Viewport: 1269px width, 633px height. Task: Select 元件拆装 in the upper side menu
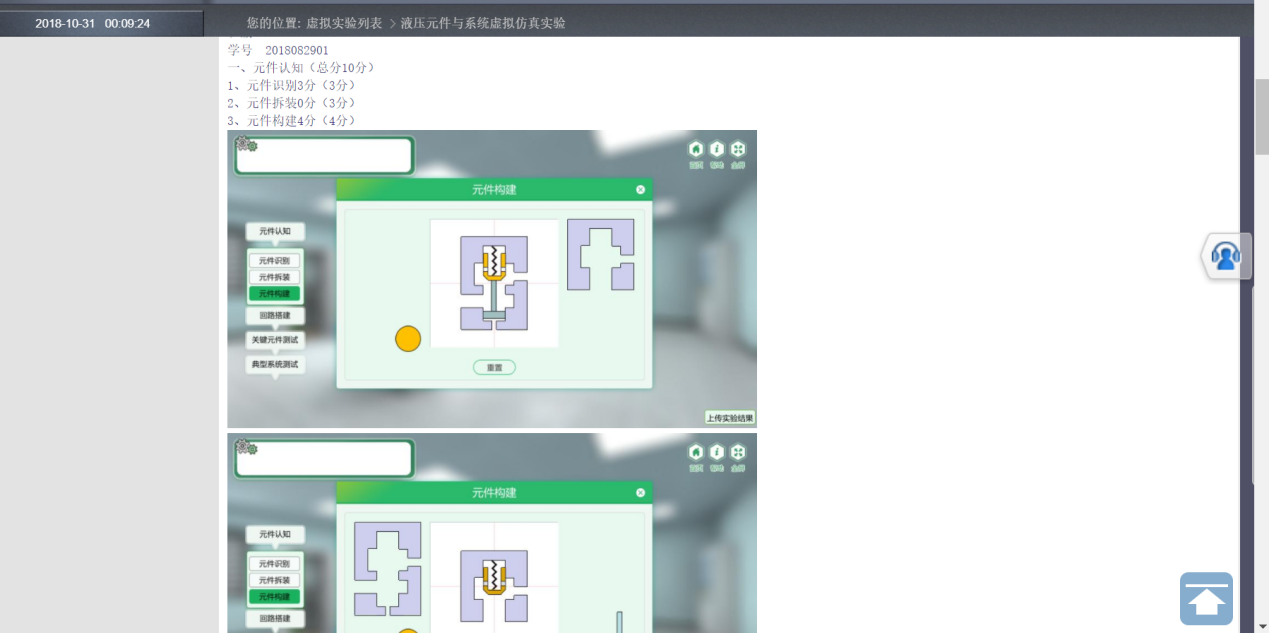pos(274,277)
